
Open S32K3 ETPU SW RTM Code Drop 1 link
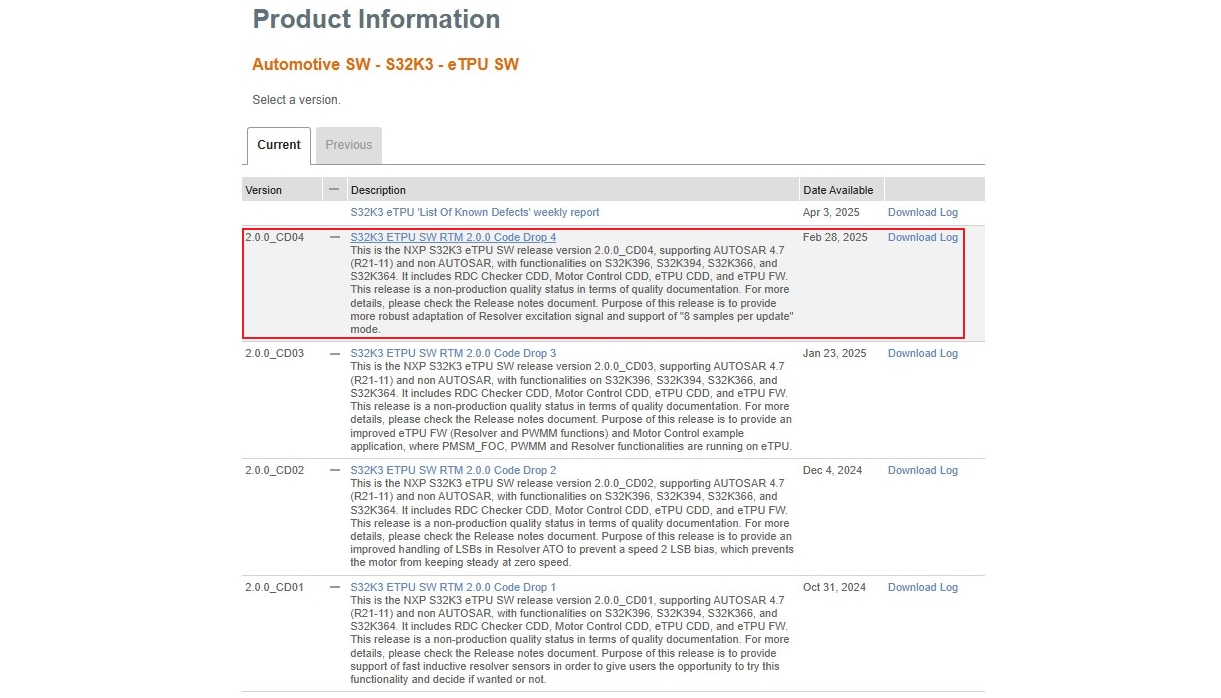(453, 588)
